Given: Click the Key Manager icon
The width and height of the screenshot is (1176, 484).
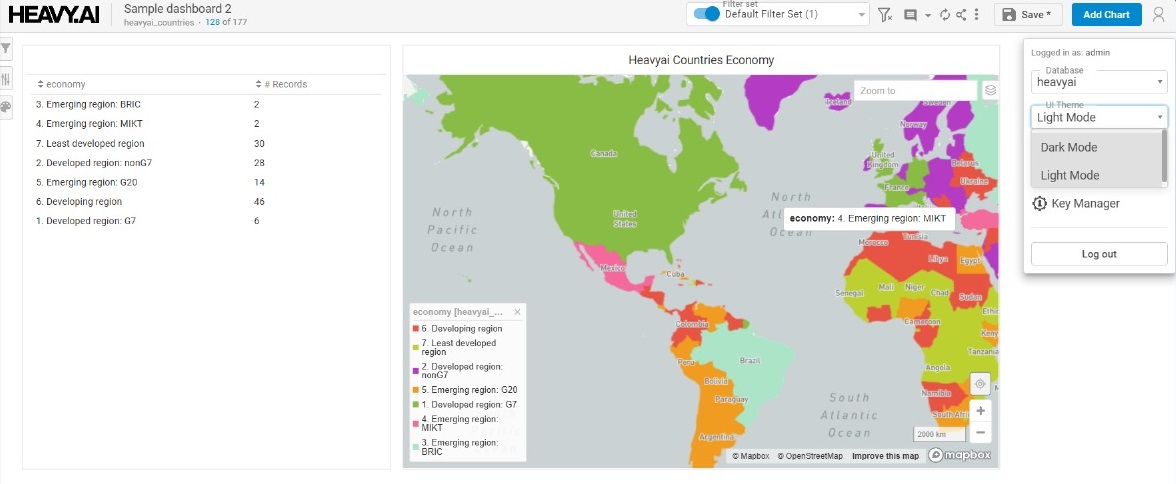Looking at the screenshot, I should [1040, 203].
